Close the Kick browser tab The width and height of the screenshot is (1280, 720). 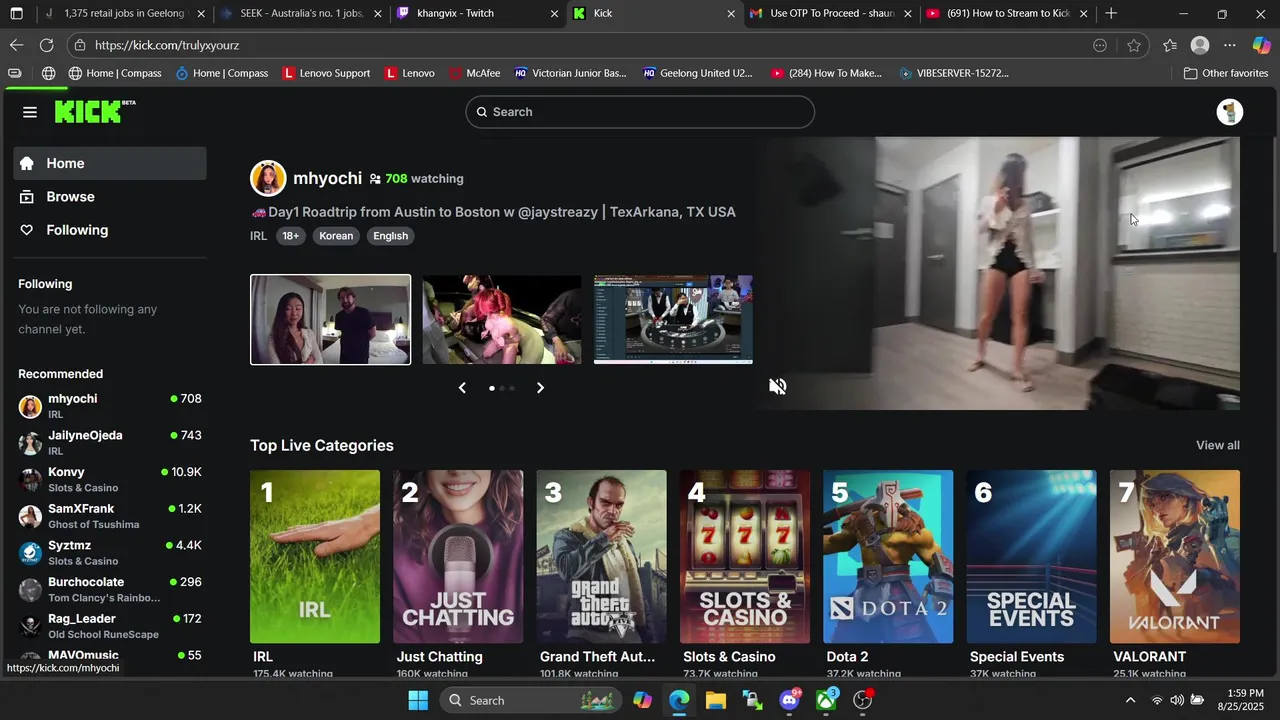[731, 14]
